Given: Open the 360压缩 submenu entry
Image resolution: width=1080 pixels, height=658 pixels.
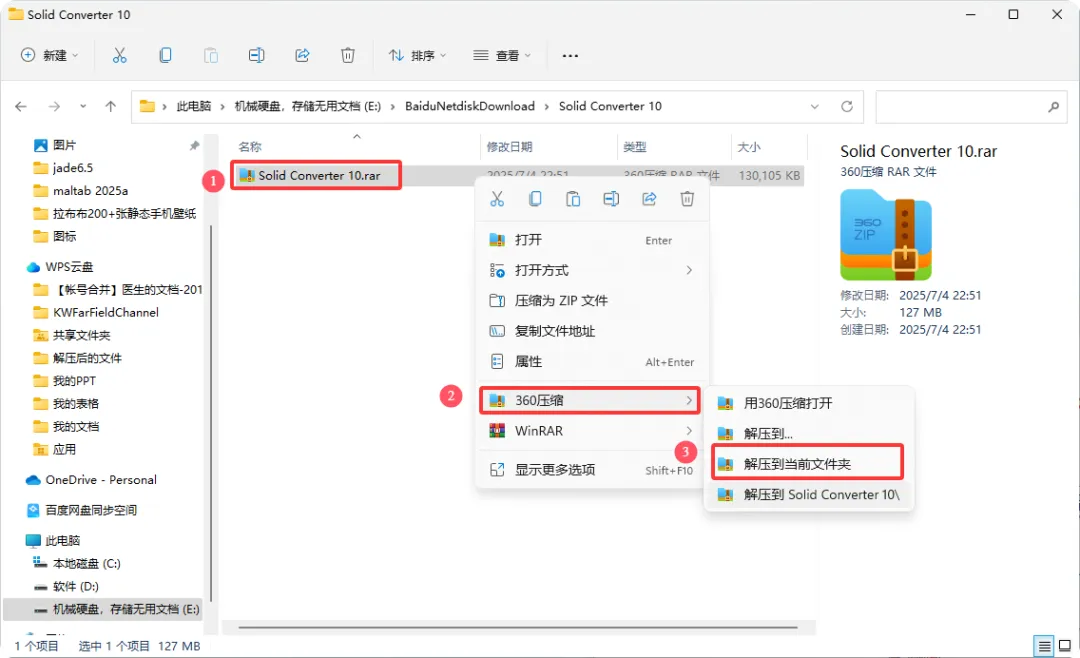Looking at the screenshot, I should click(590, 400).
